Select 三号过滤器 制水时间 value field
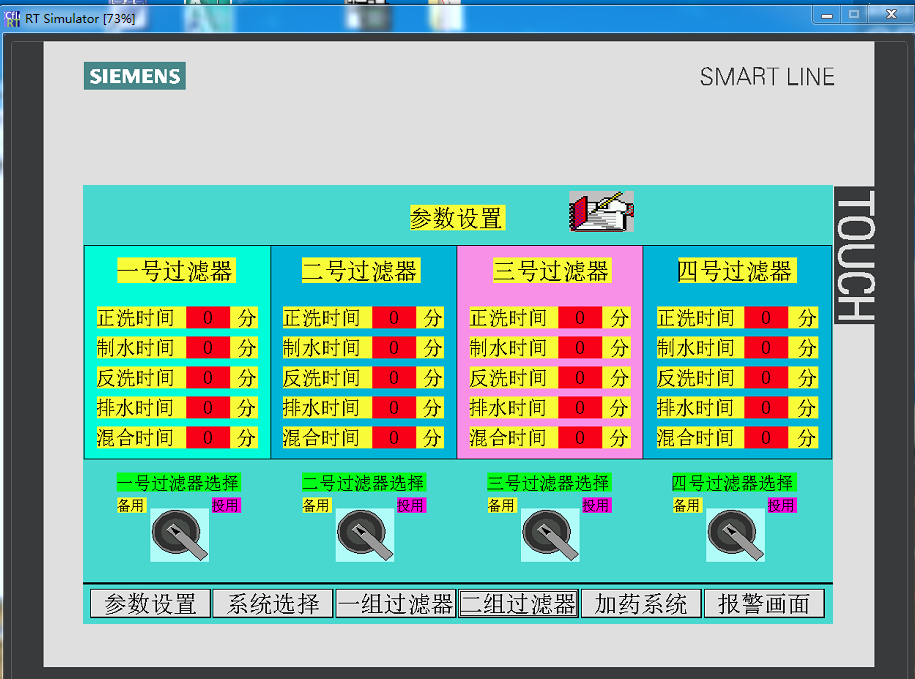This screenshot has width=915, height=679. pos(580,348)
